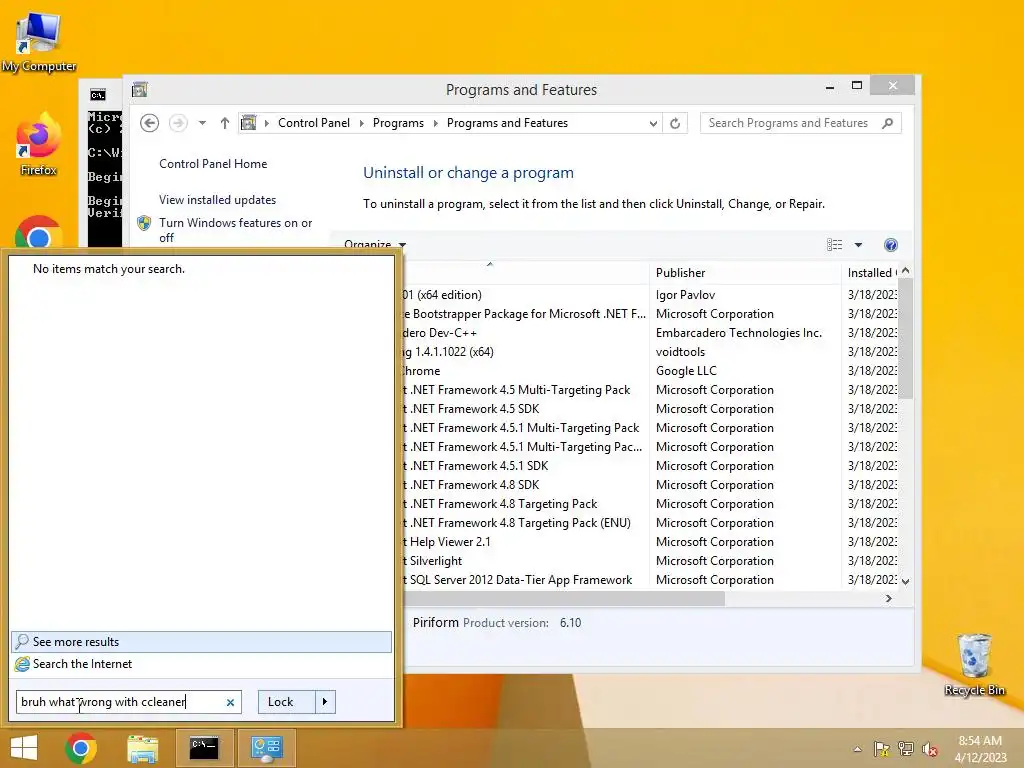Click the Lock button
The image size is (1024, 768).
287,702
